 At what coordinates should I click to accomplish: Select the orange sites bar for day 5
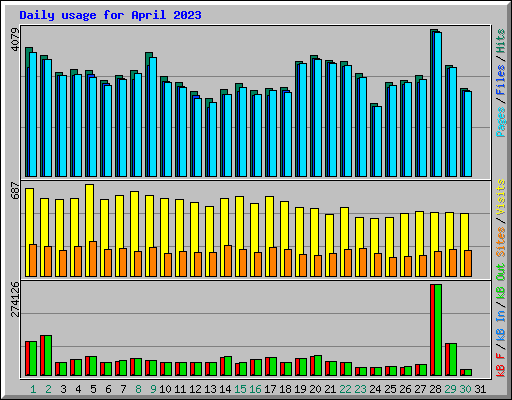click(x=93, y=259)
